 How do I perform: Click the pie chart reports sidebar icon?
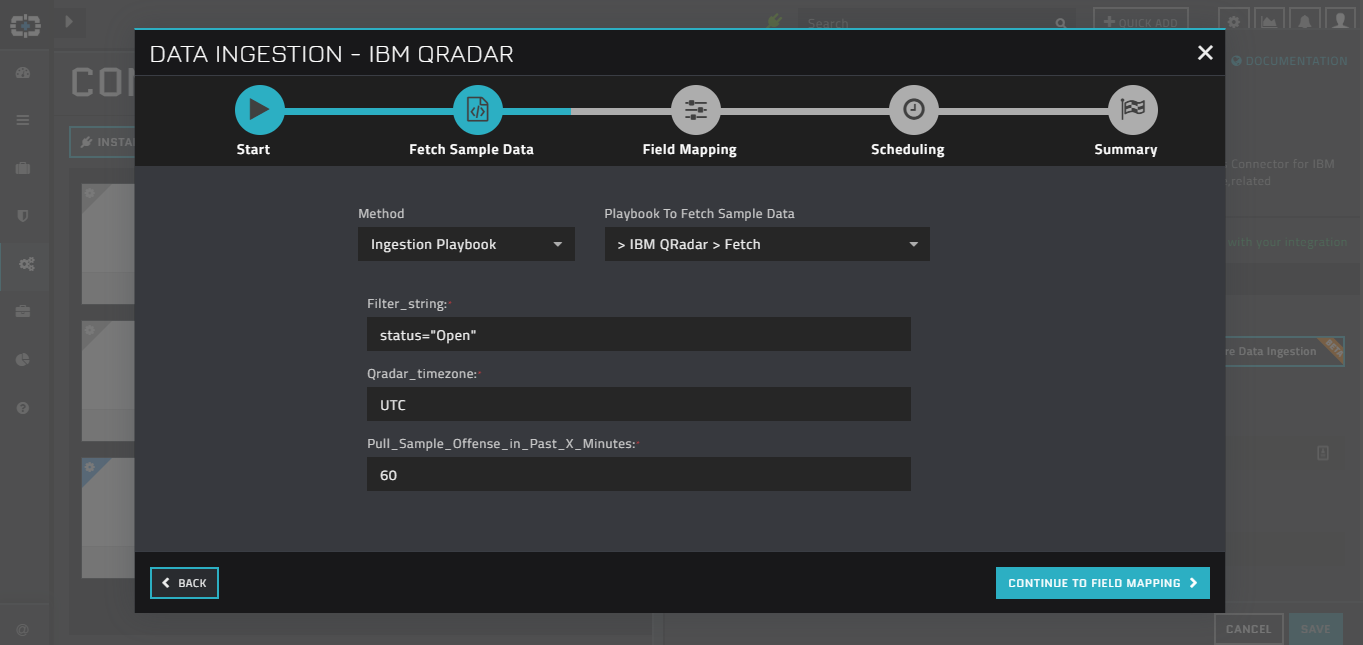coord(23,360)
